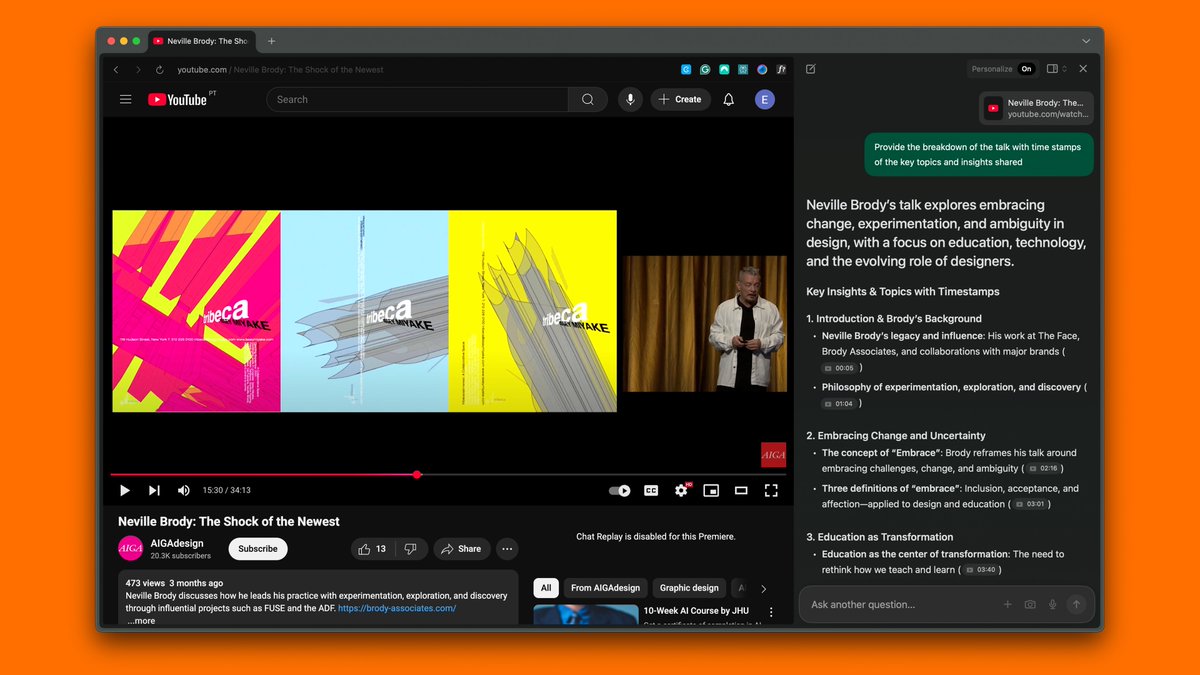Screen dimensions: 1200x675
Task: Subscribe to AIGAdesign
Action: [x=258, y=549]
